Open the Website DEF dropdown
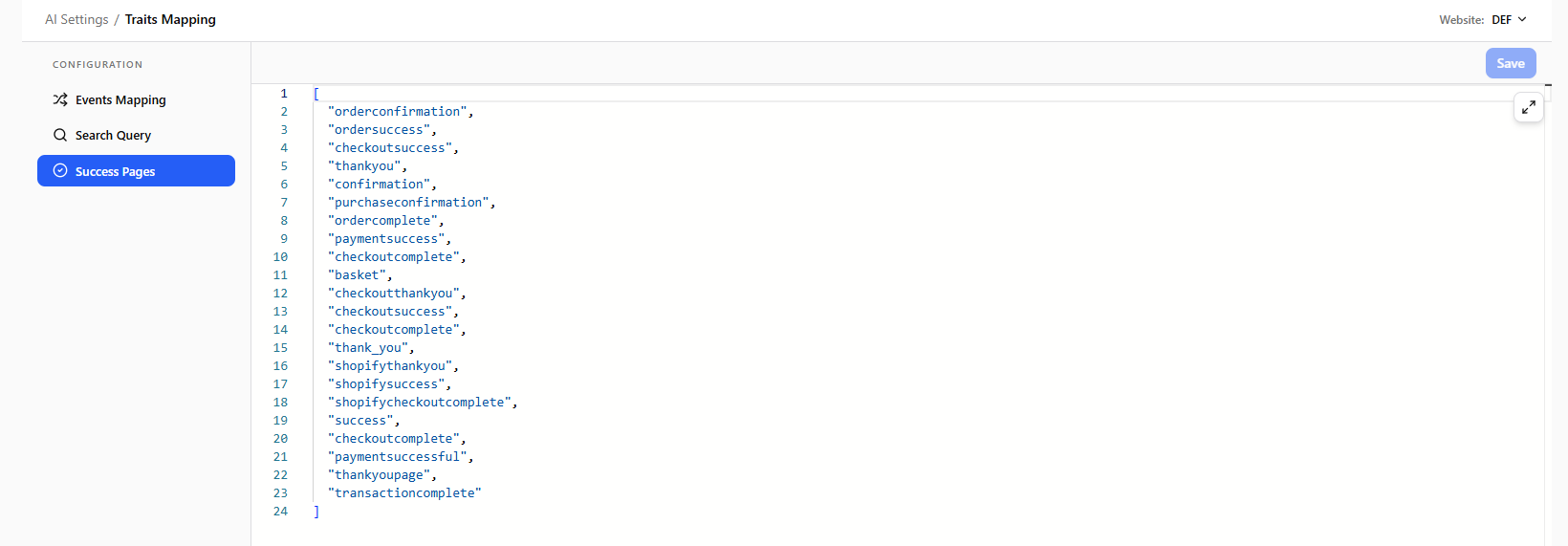 point(1510,19)
